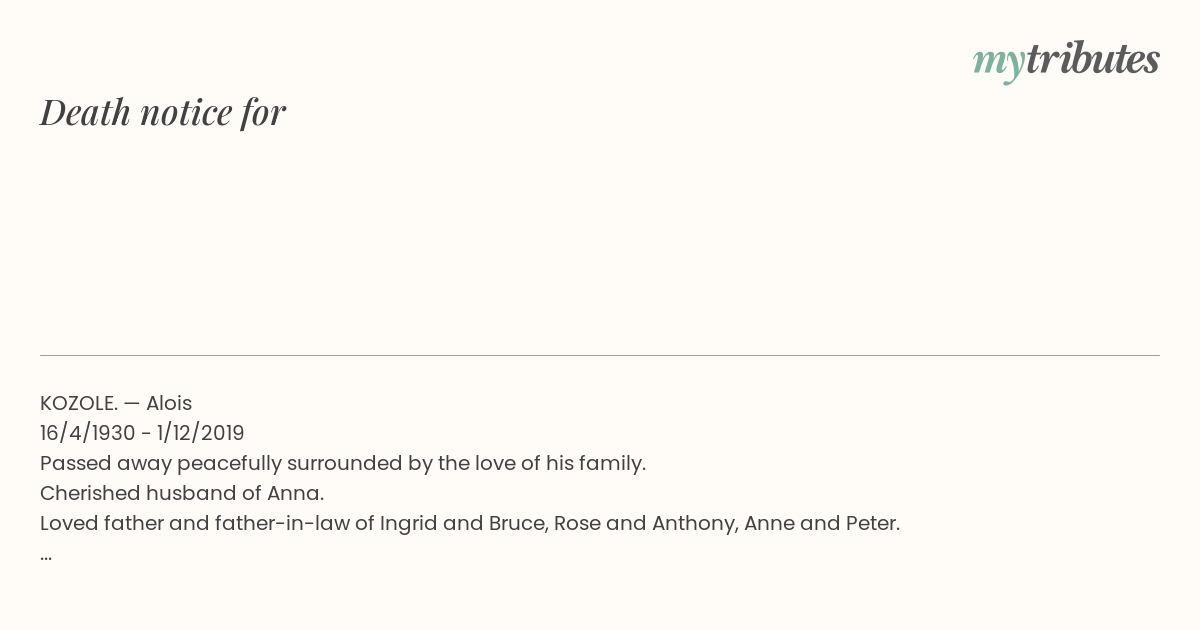Click the green "my" part of logo

[x=999, y=64]
